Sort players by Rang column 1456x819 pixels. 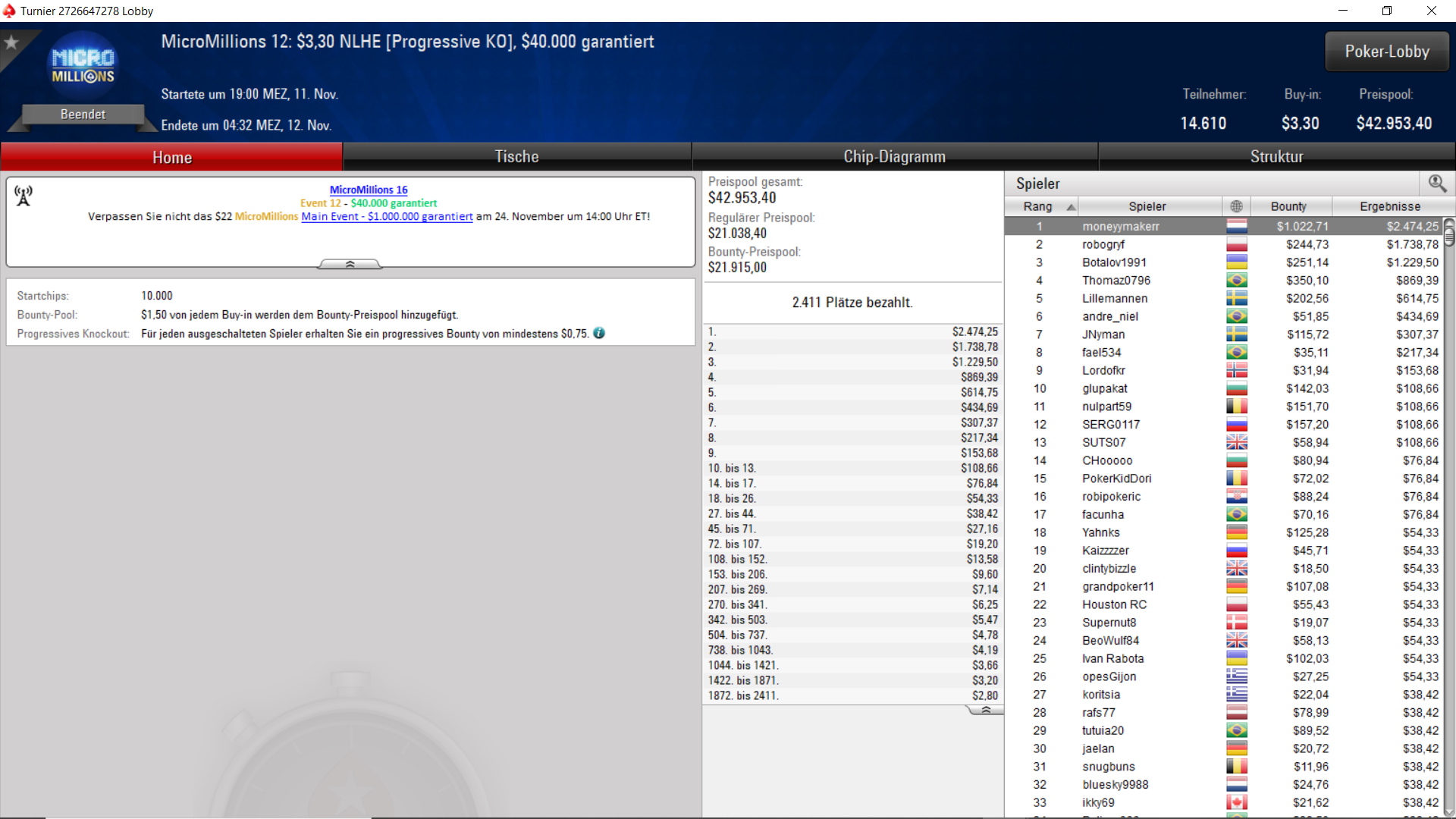point(1042,206)
